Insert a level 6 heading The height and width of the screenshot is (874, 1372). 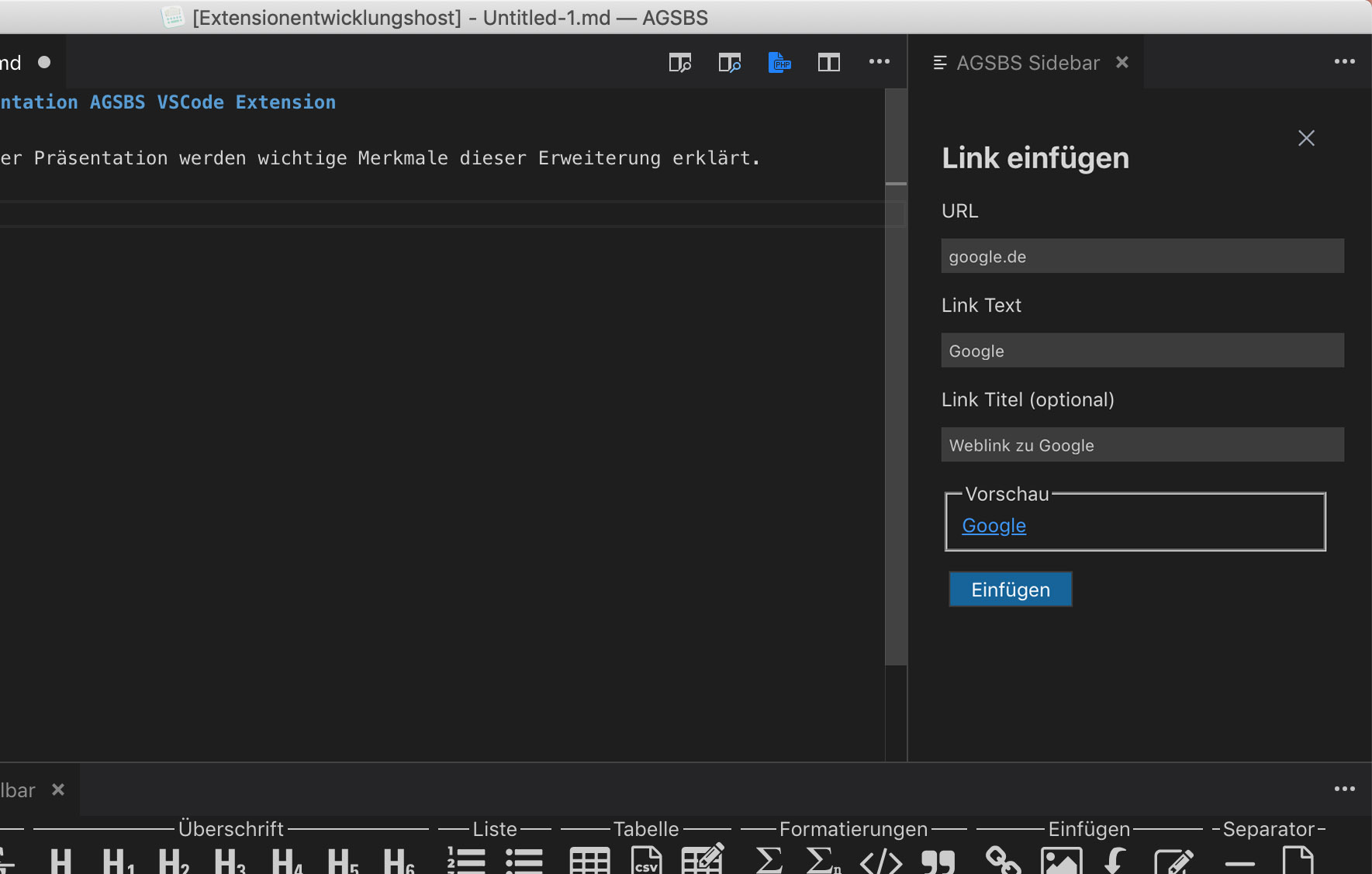[399, 861]
